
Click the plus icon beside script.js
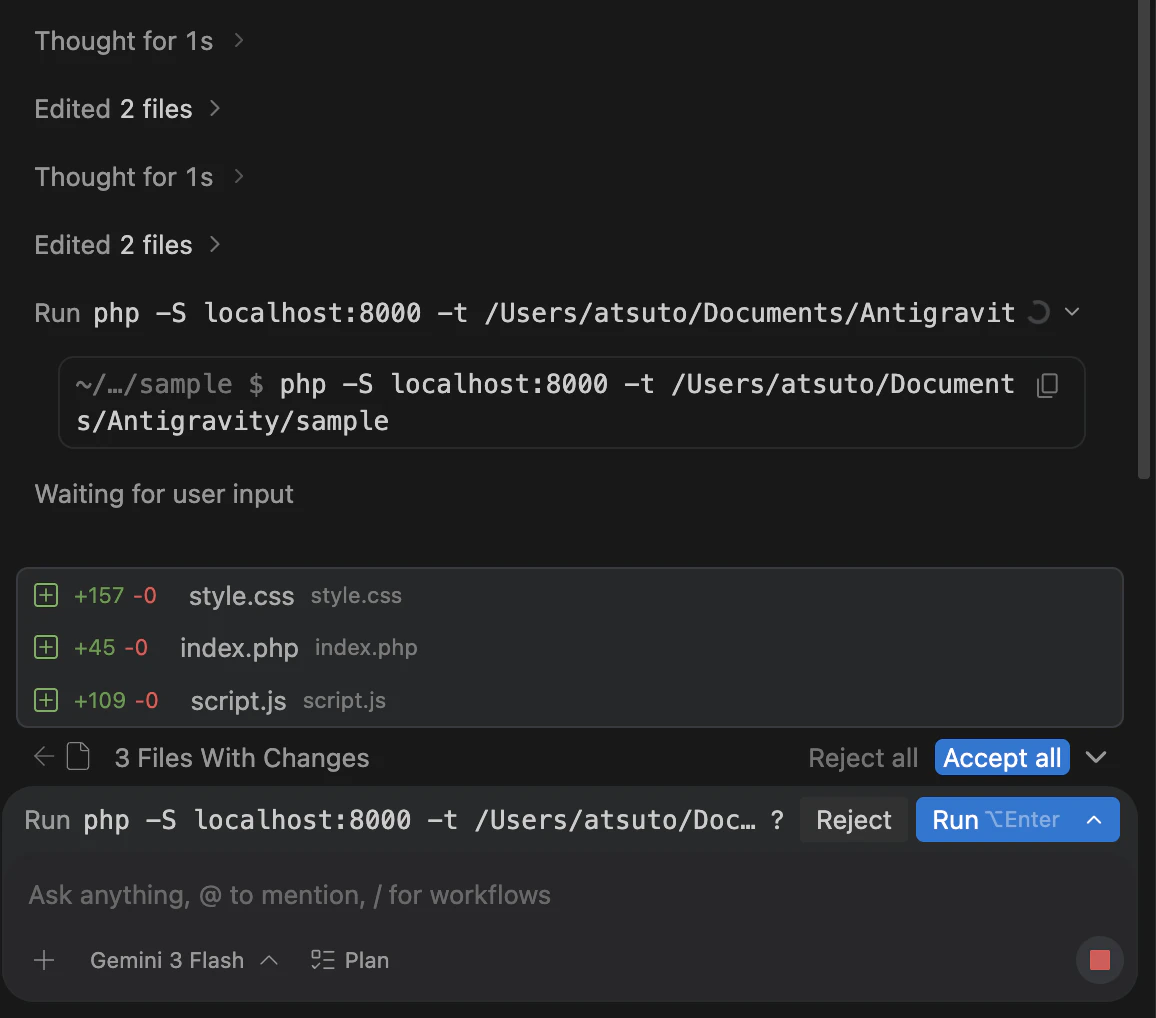click(46, 700)
